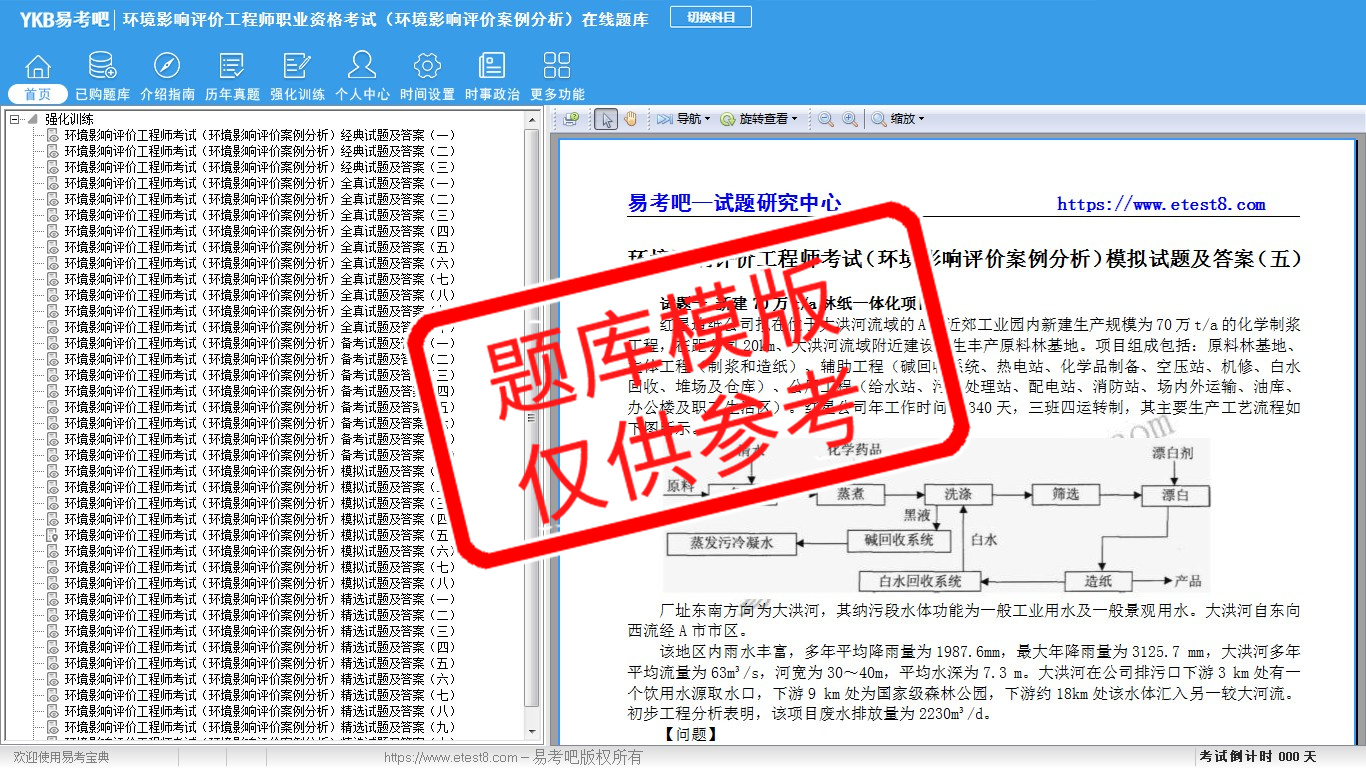Screen dimensions: 1366x768
Task: Open the 导航 navigation dropdown
Action: 683,119
